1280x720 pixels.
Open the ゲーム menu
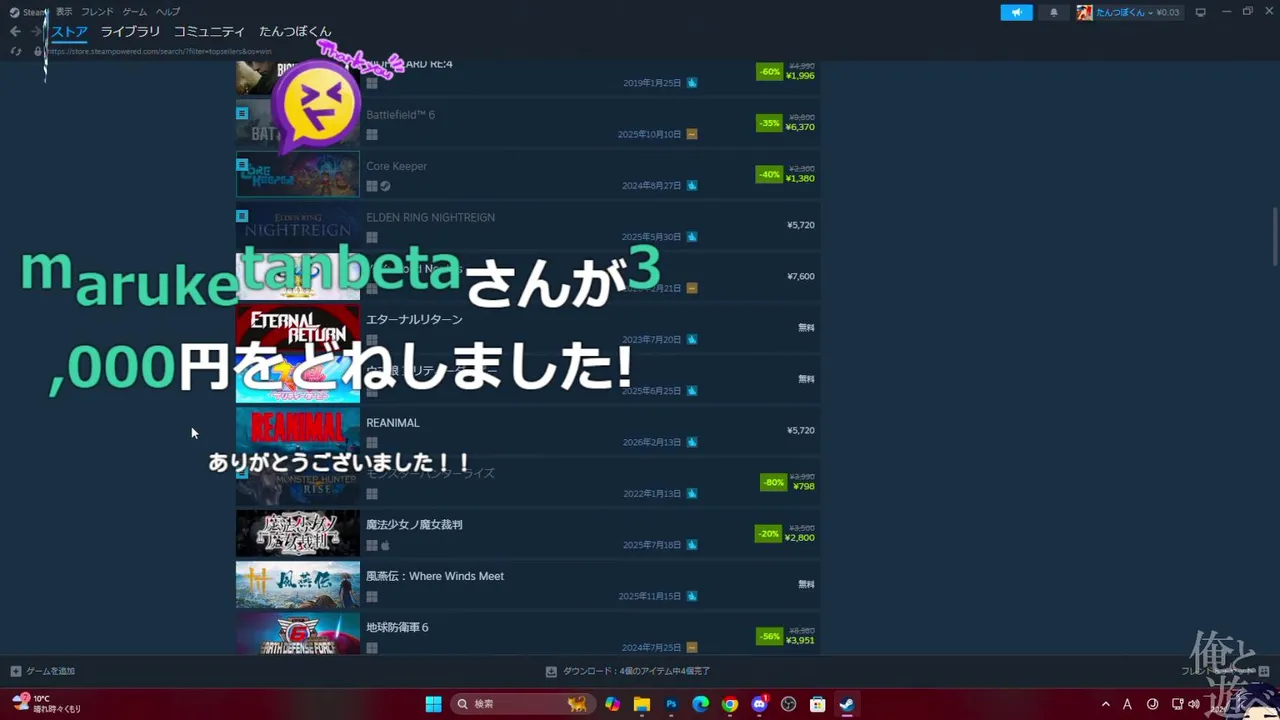pyautogui.click(x=134, y=12)
